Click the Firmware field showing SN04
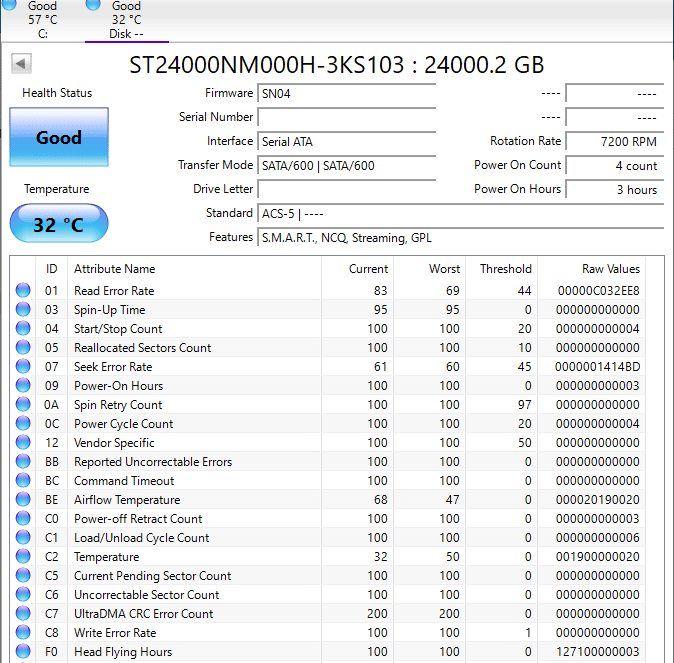This screenshot has width=674, height=663. 346,93
